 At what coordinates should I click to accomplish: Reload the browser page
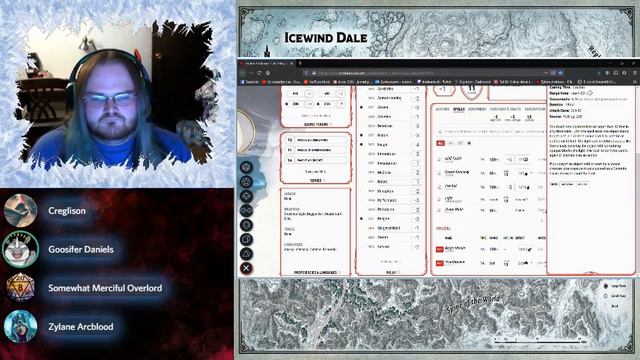[259, 73]
